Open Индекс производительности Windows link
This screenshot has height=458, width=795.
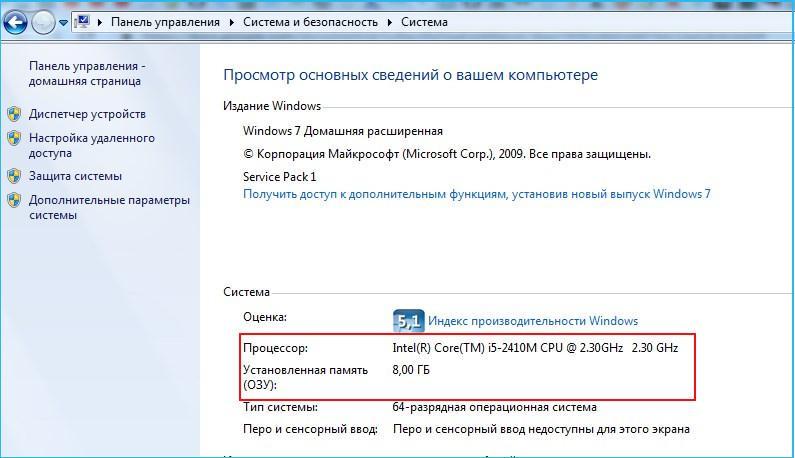[x=533, y=321]
